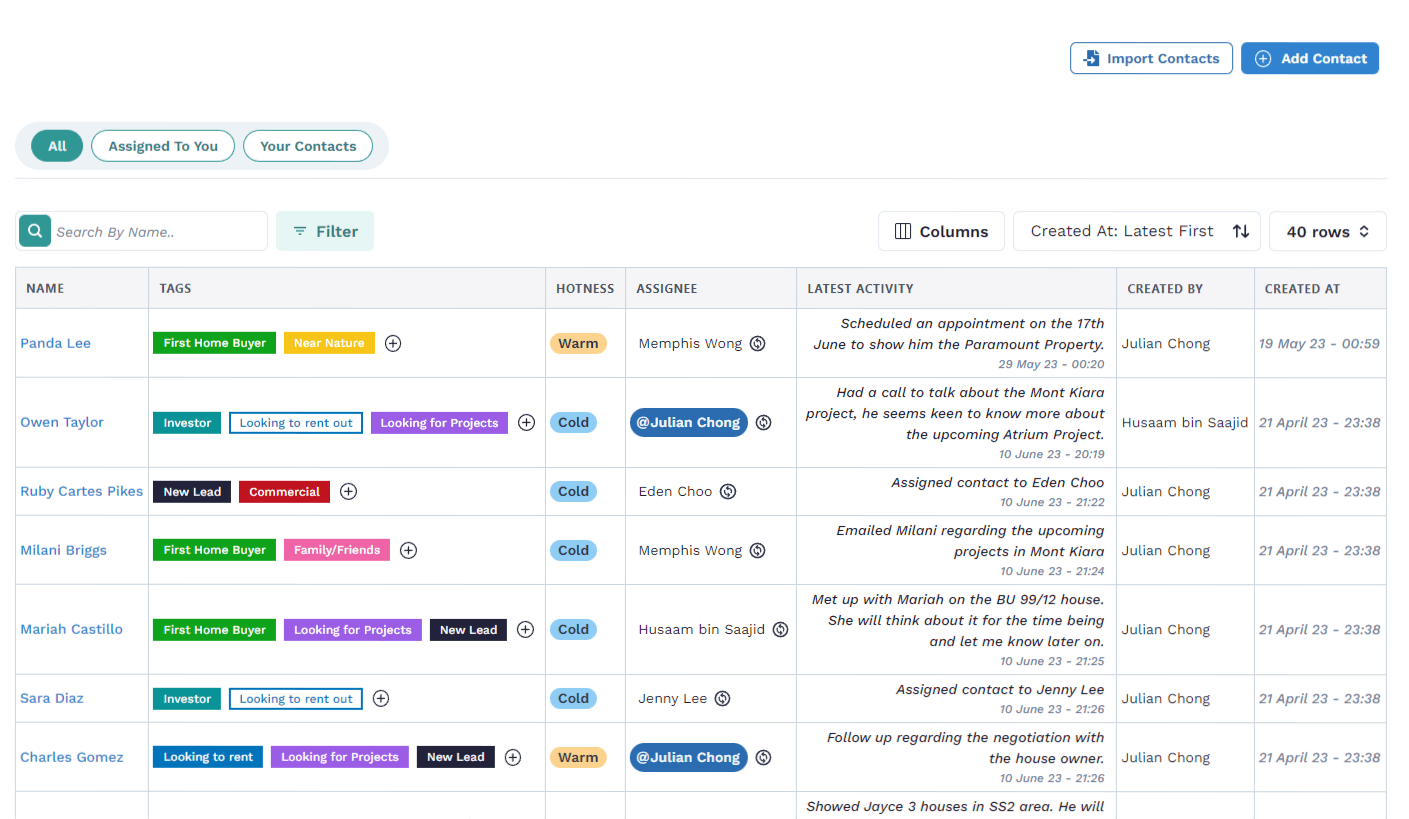Open the Filter panel
This screenshot has height=819, width=1409.
(325, 231)
